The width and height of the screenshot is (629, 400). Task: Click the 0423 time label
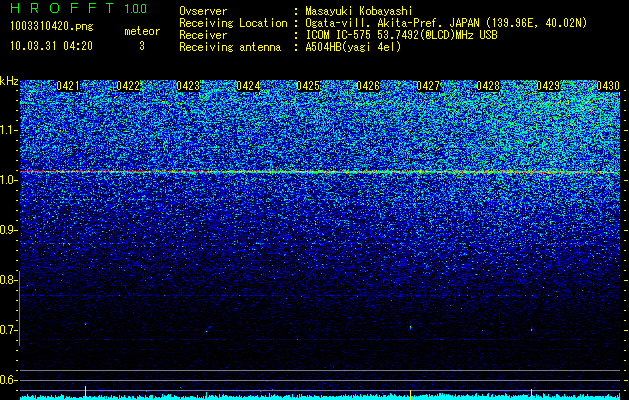click(188, 86)
